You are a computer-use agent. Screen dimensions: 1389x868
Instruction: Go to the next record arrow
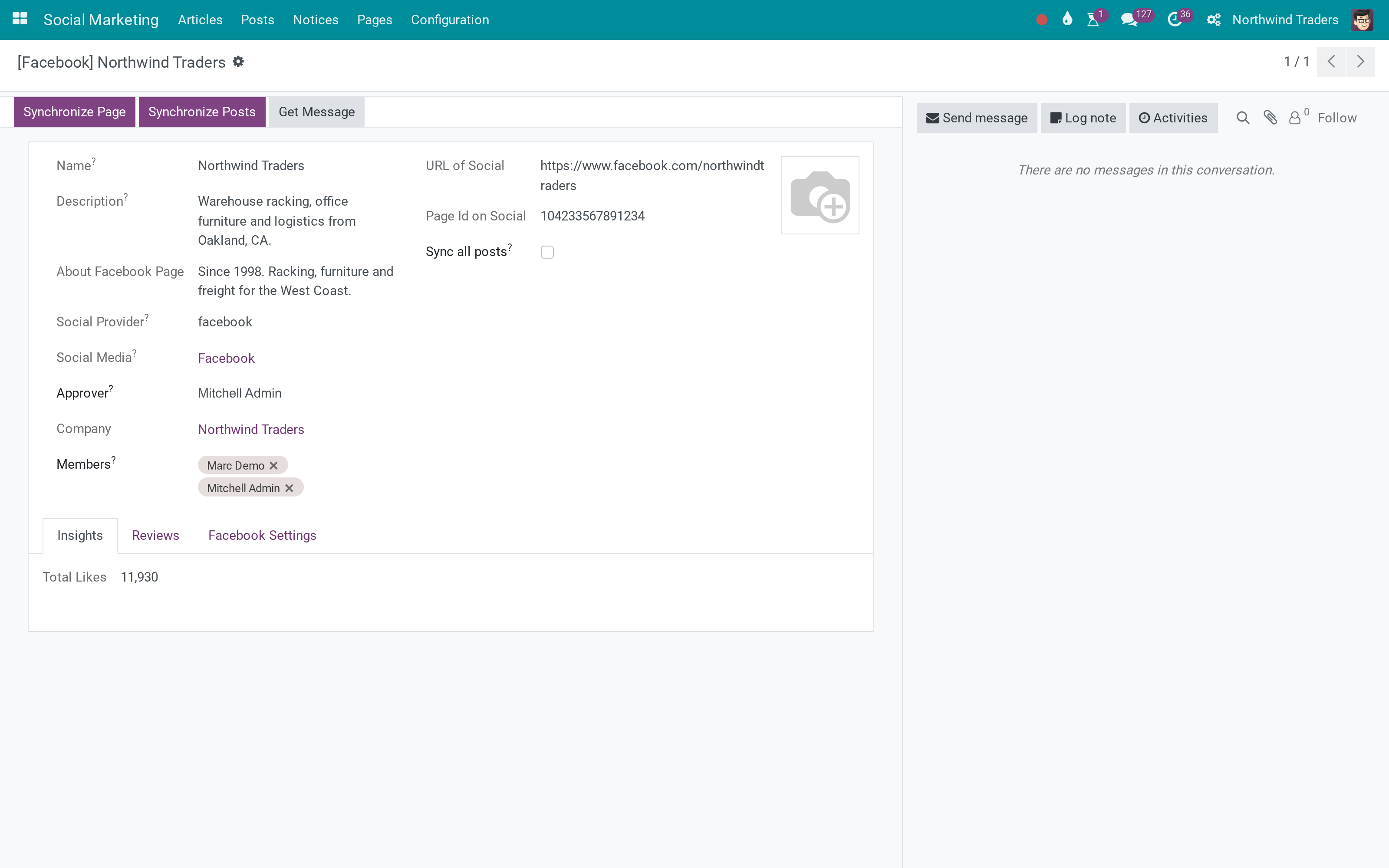(1360, 62)
